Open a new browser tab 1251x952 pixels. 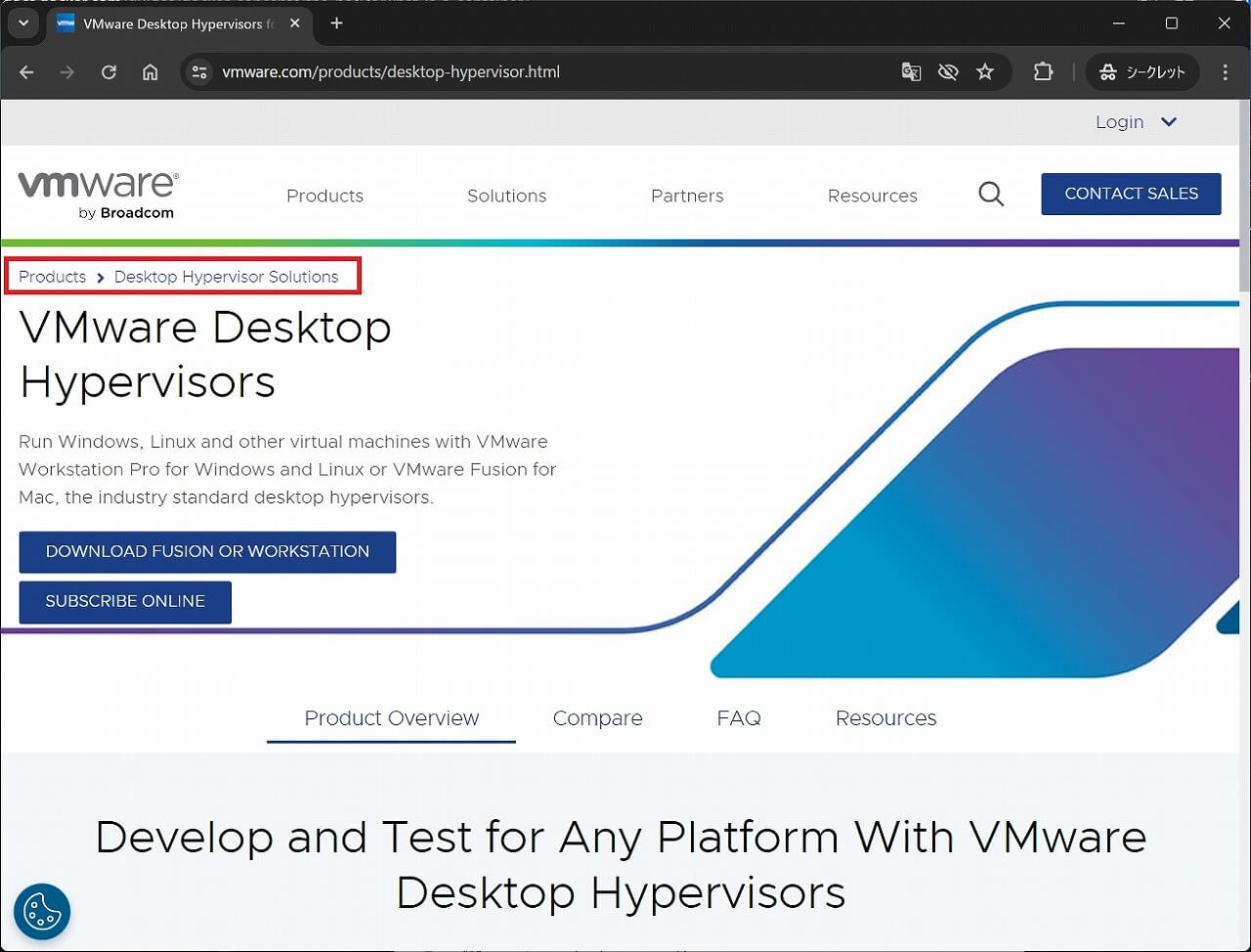click(x=336, y=22)
